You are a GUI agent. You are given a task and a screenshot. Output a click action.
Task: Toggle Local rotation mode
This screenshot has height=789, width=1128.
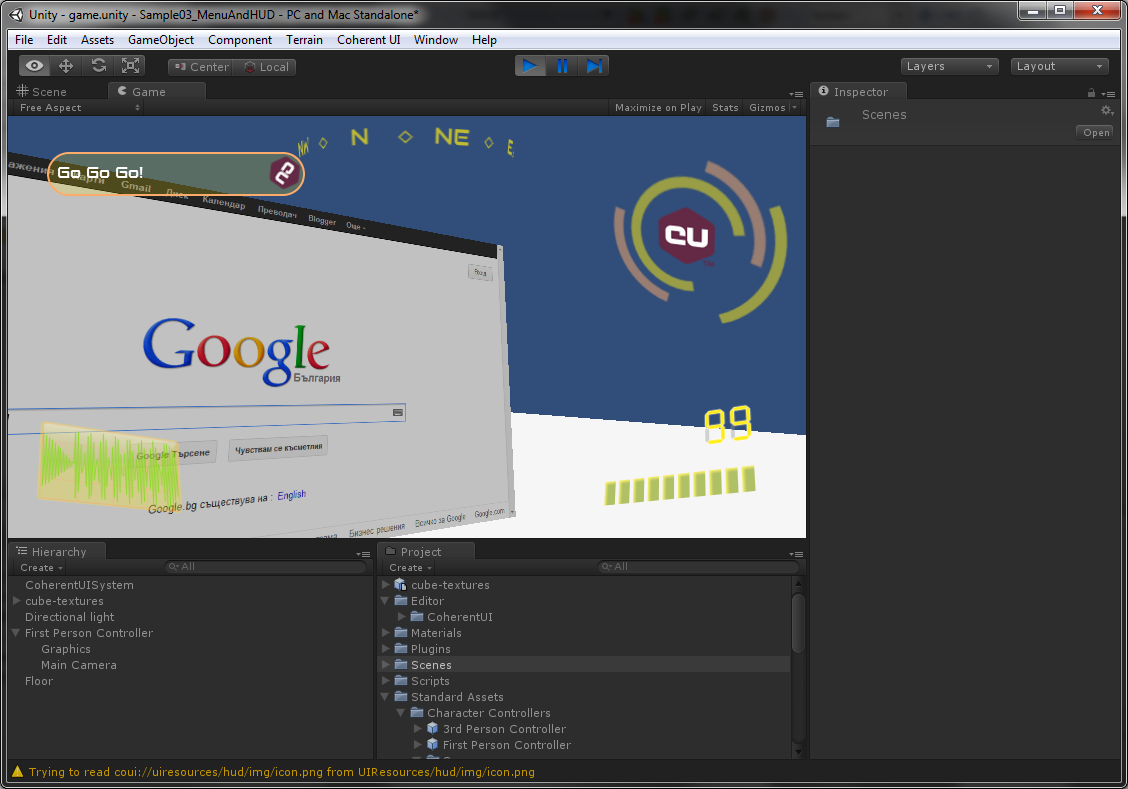(x=265, y=67)
